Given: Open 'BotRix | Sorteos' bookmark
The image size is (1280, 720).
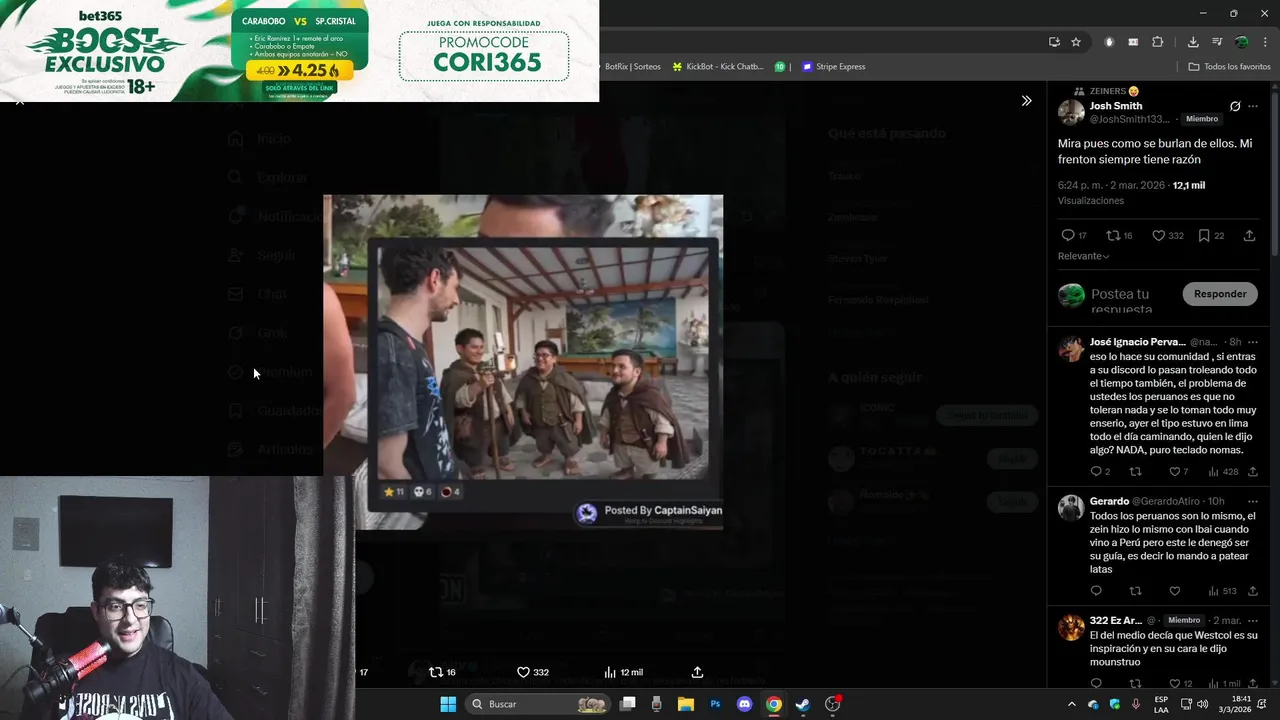Looking at the screenshot, I should 630,67.
